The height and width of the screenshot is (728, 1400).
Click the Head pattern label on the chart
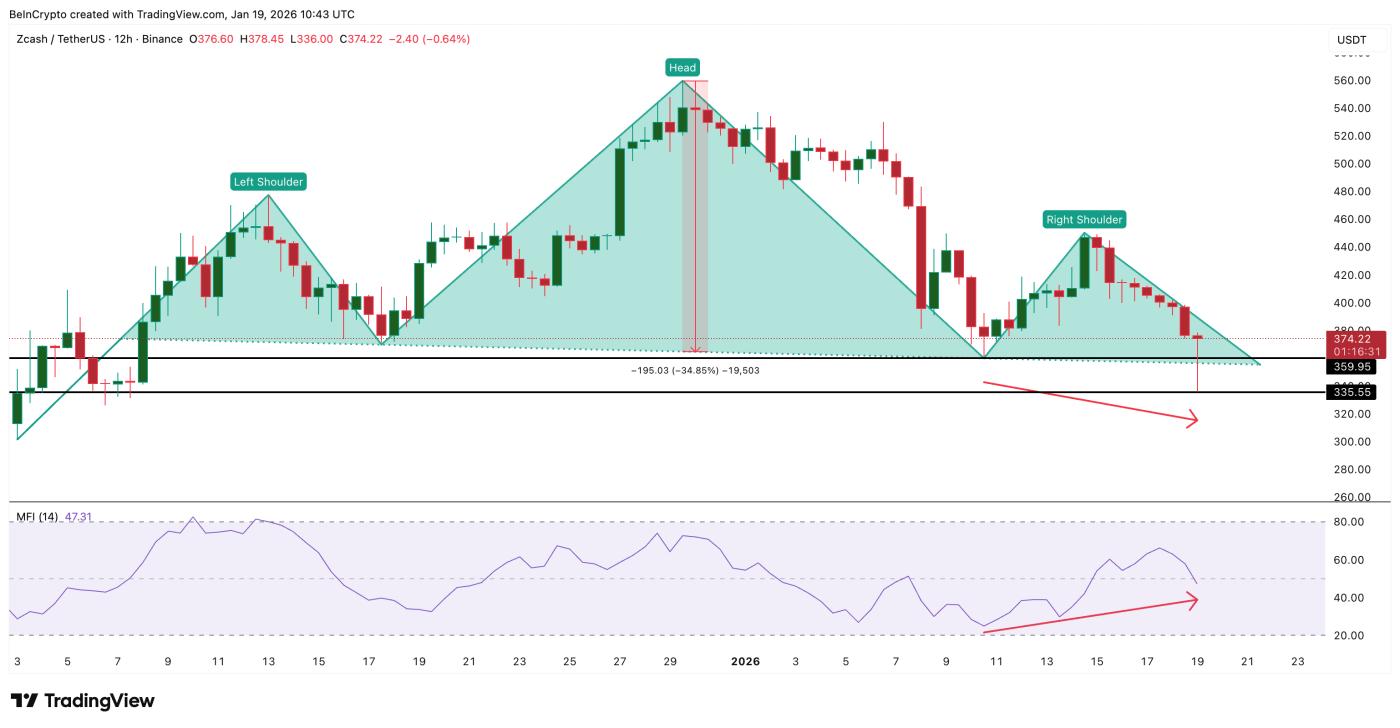pos(685,69)
